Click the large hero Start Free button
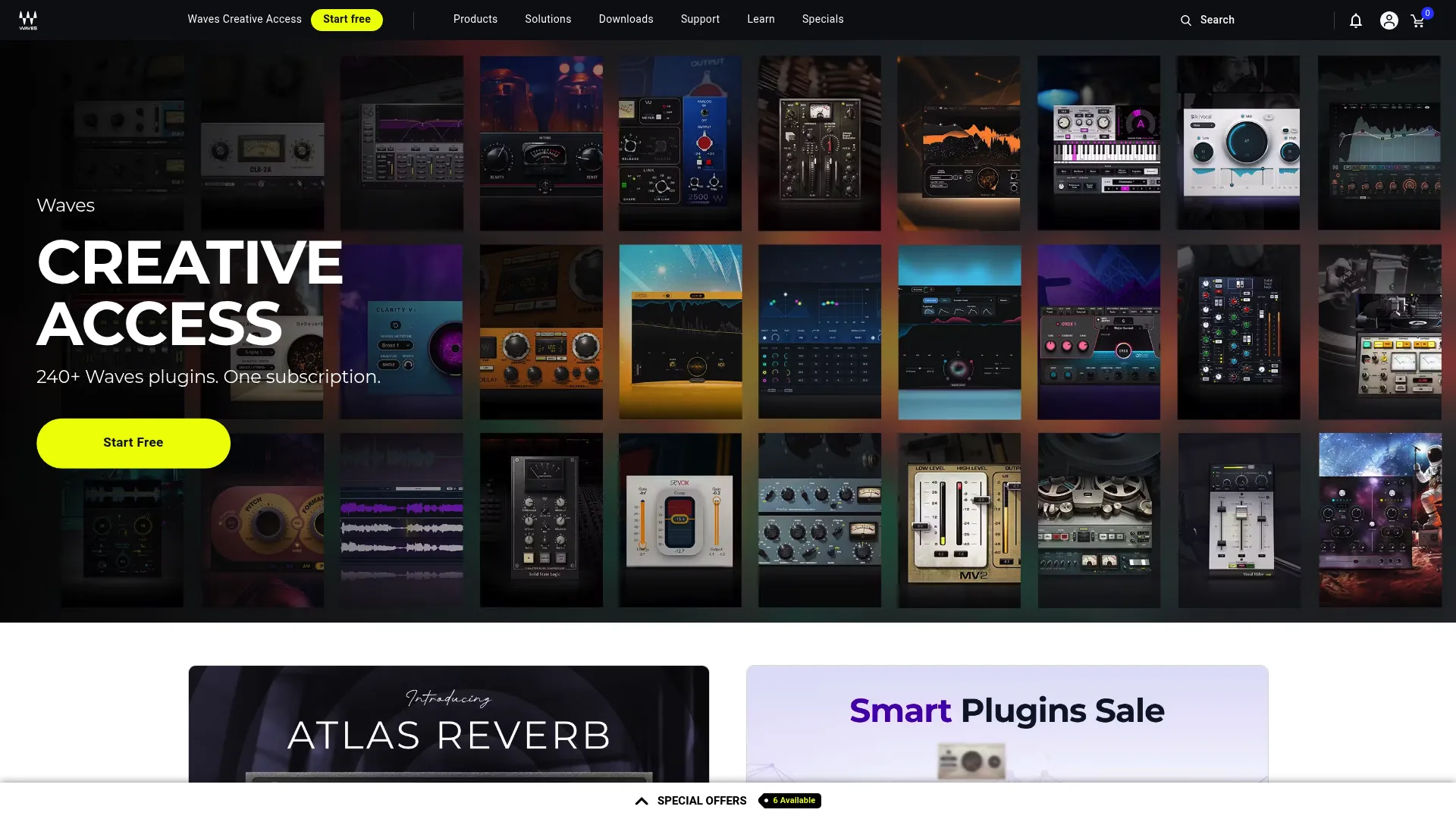 [133, 443]
